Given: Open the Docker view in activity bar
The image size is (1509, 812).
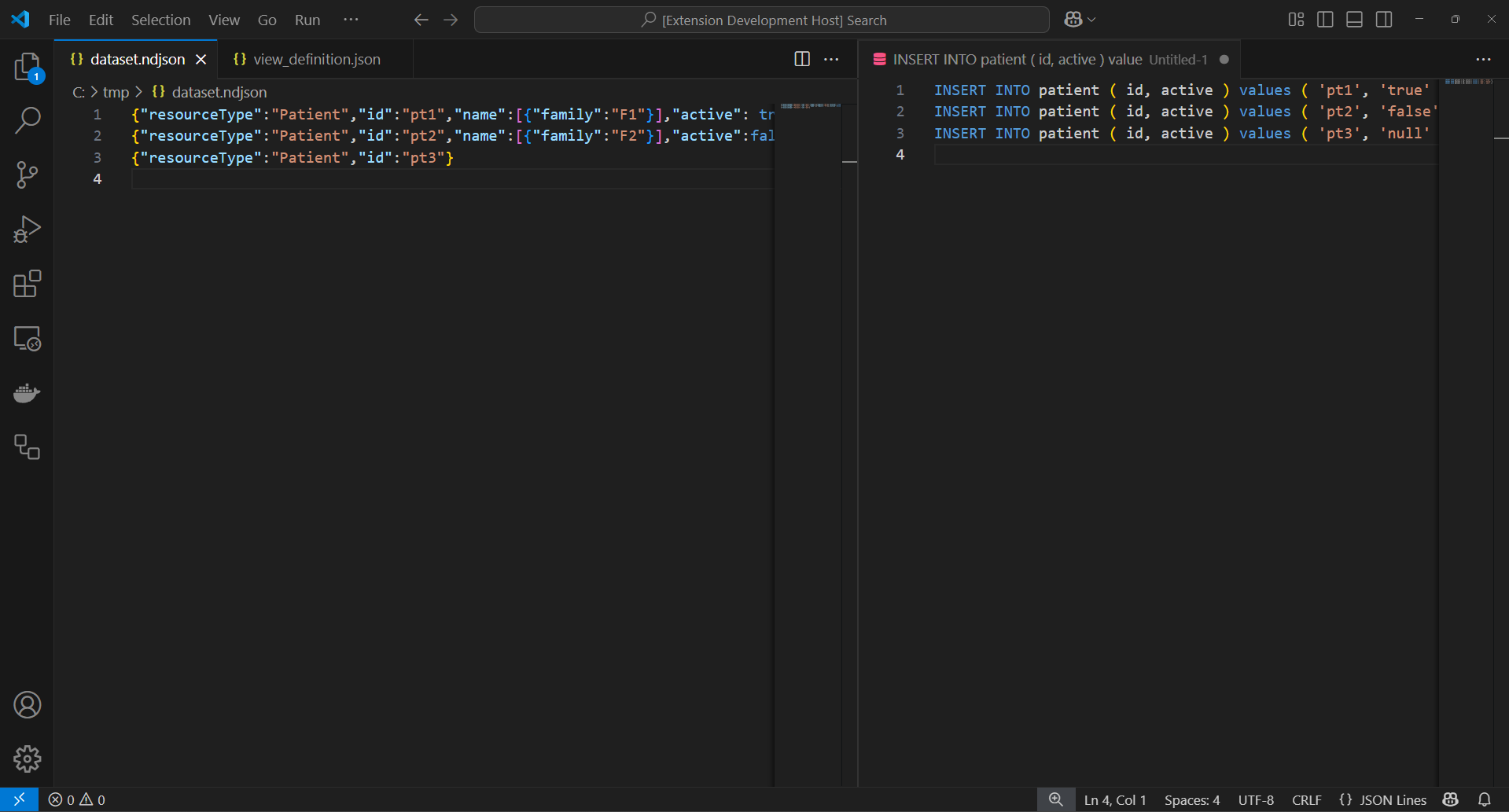Looking at the screenshot, I should click(x=28, y=392).
